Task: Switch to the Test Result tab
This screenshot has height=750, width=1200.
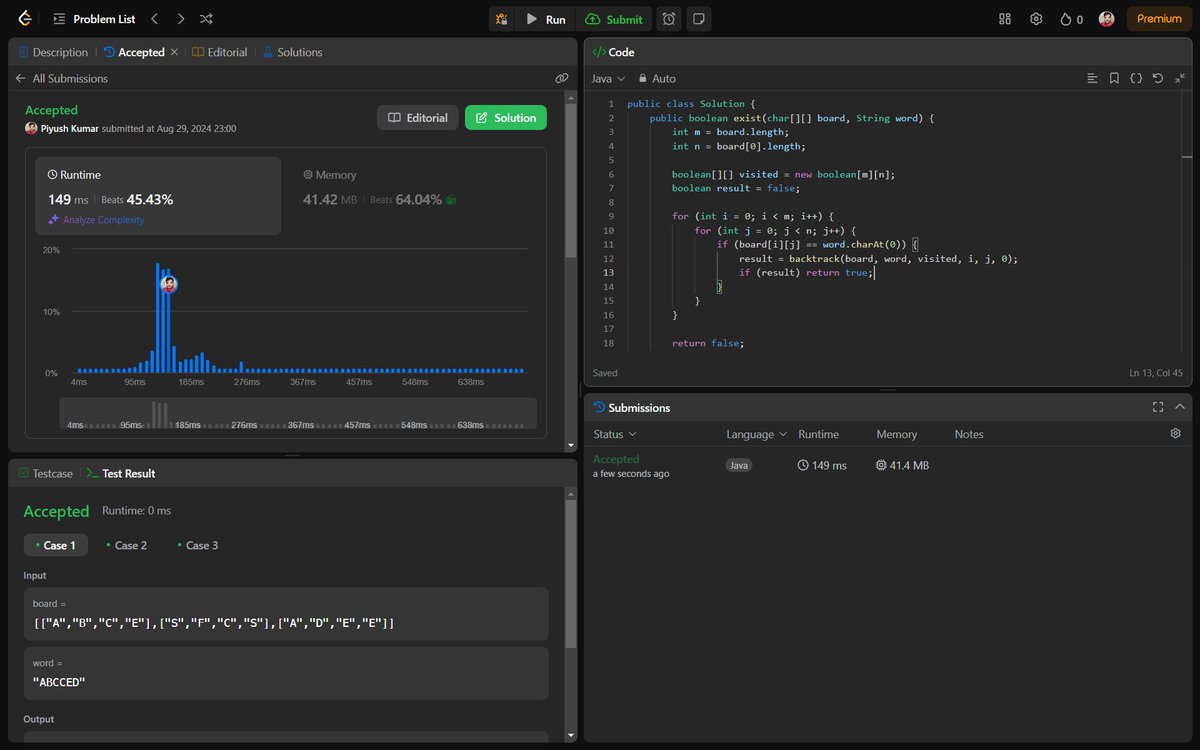Action: [x=121, y=473]
